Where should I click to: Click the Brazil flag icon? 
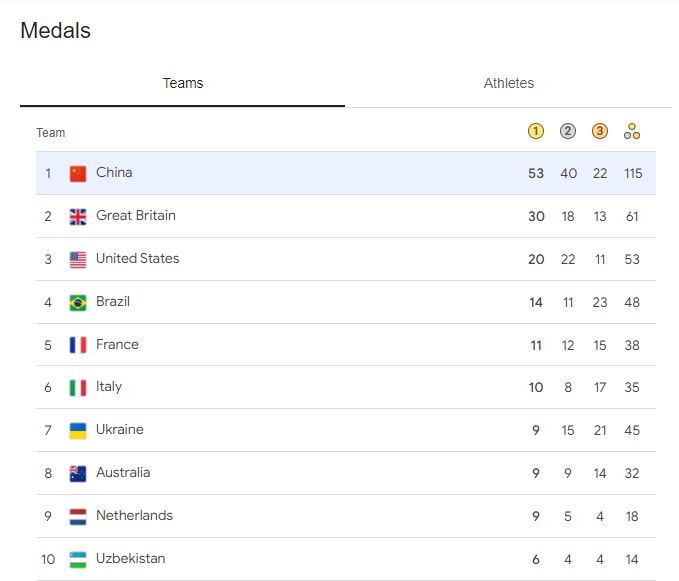[78, 302]
